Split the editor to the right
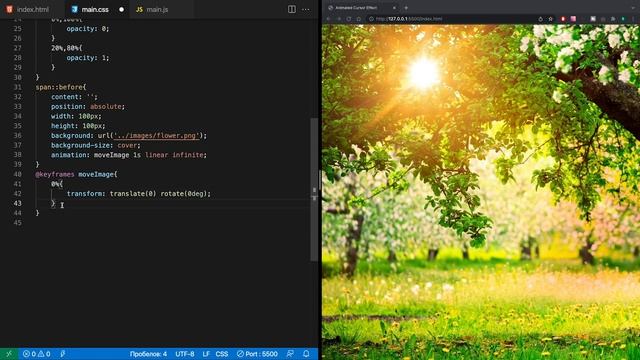 [x=291, y=9]
